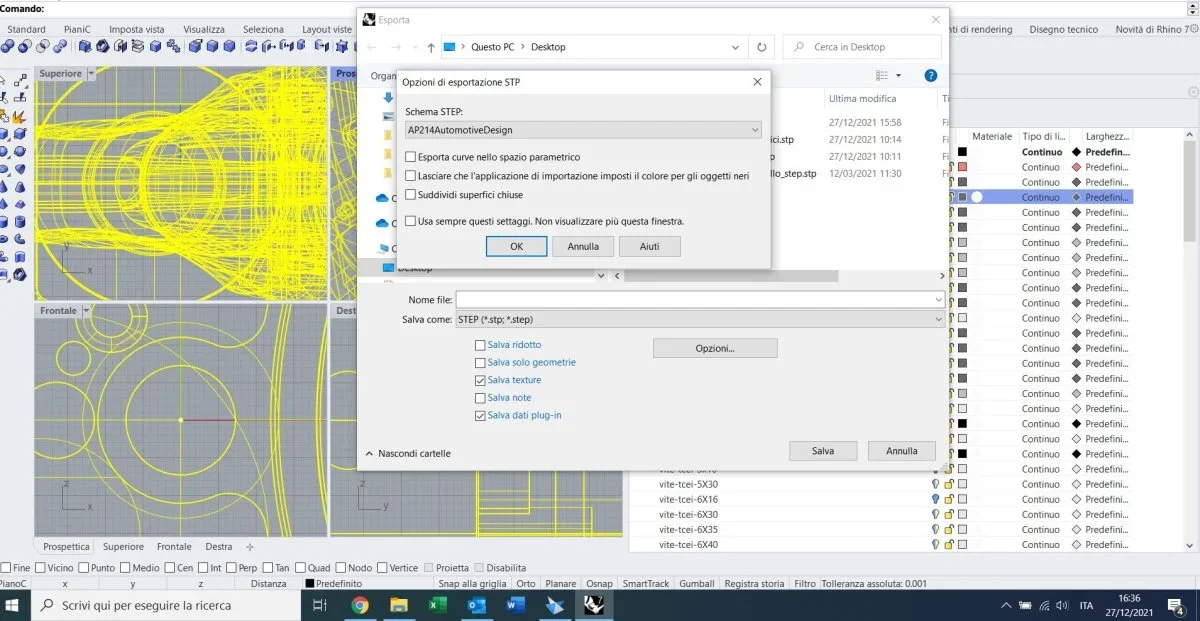Expand the 'Salva come' file type dropdown
The image size is (1200, 621).
(x=937, y=319)
